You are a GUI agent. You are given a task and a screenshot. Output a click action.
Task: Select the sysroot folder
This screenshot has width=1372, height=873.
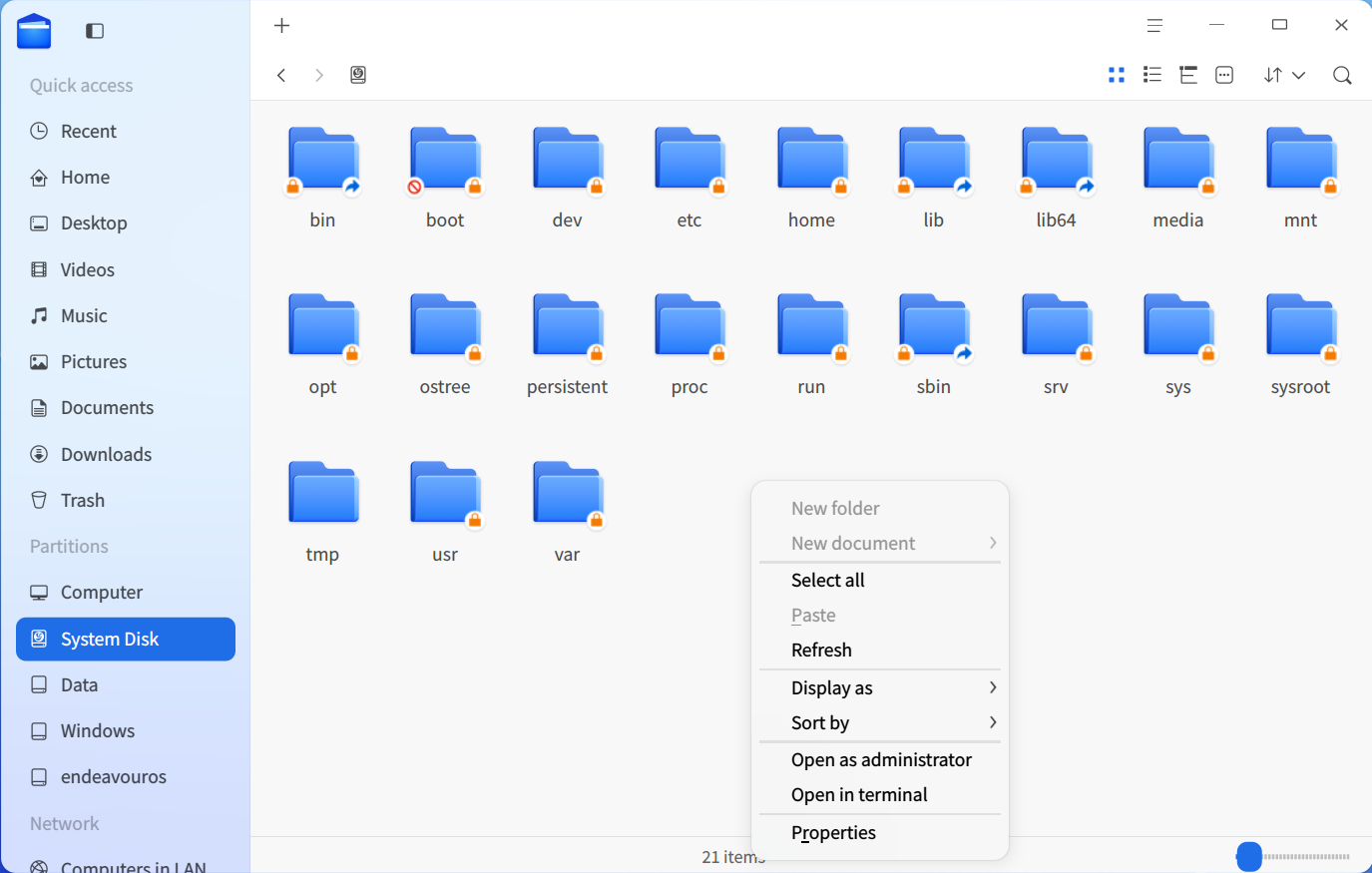click(x=1300, y=344)
